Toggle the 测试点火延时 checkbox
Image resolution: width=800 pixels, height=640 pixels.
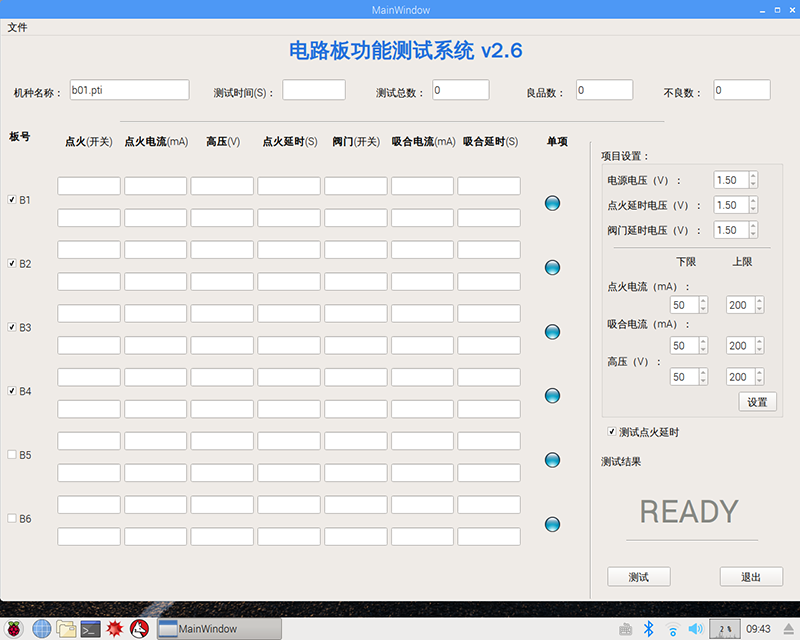pyautogui.click(x=612, y=432)
